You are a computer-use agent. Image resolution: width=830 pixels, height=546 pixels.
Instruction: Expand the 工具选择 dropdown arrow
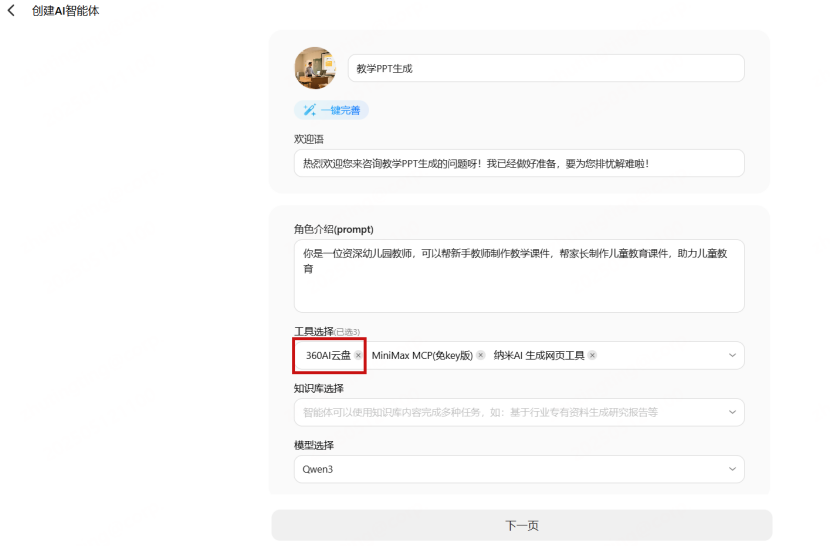point(731,355)
